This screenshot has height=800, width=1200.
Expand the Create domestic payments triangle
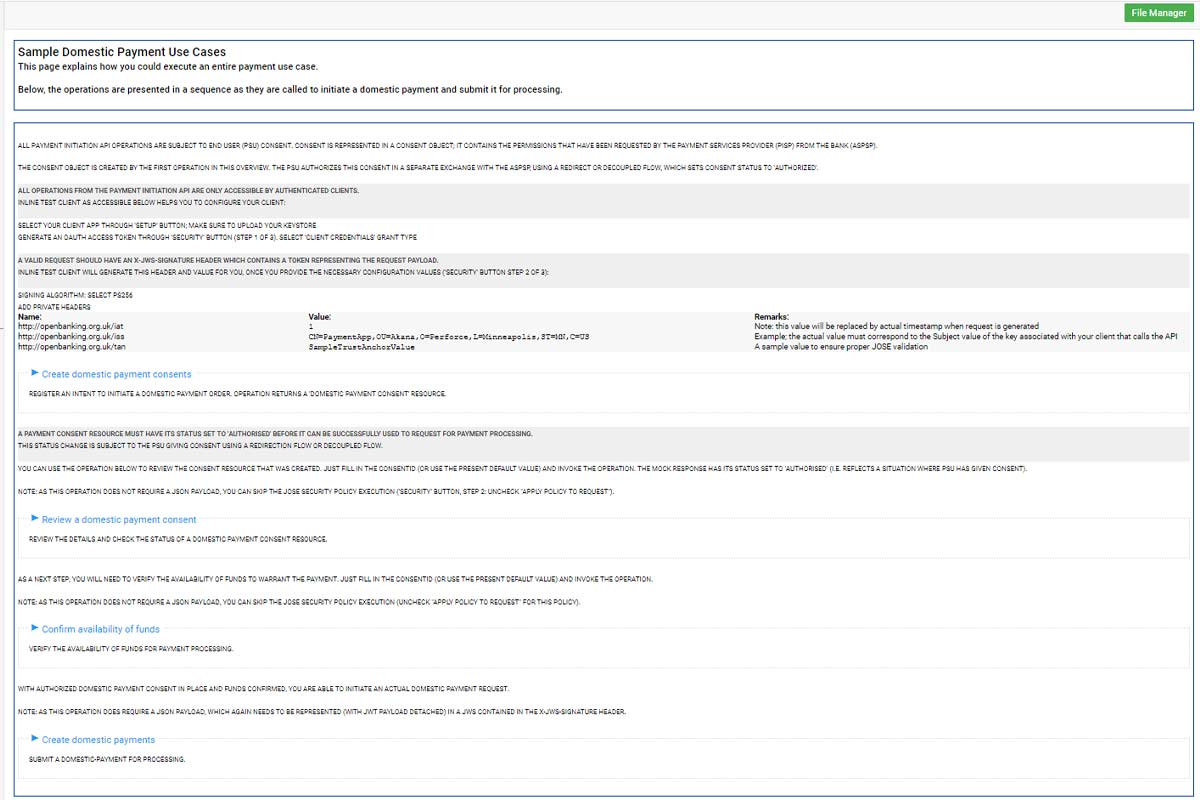(35, 740)
